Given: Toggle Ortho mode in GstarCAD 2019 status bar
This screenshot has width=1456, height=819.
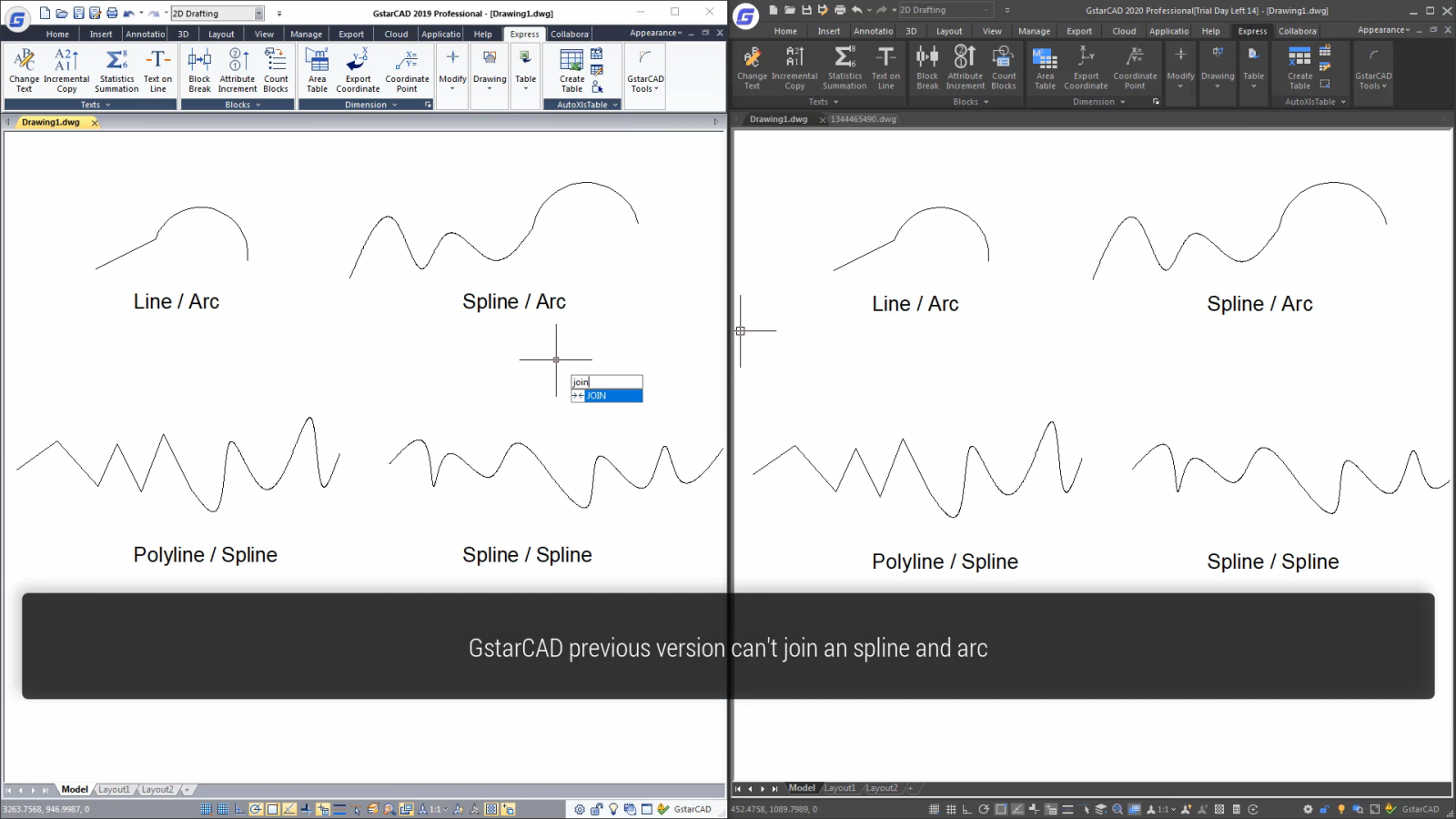Looking at the screenshot, I should point(239,809).
